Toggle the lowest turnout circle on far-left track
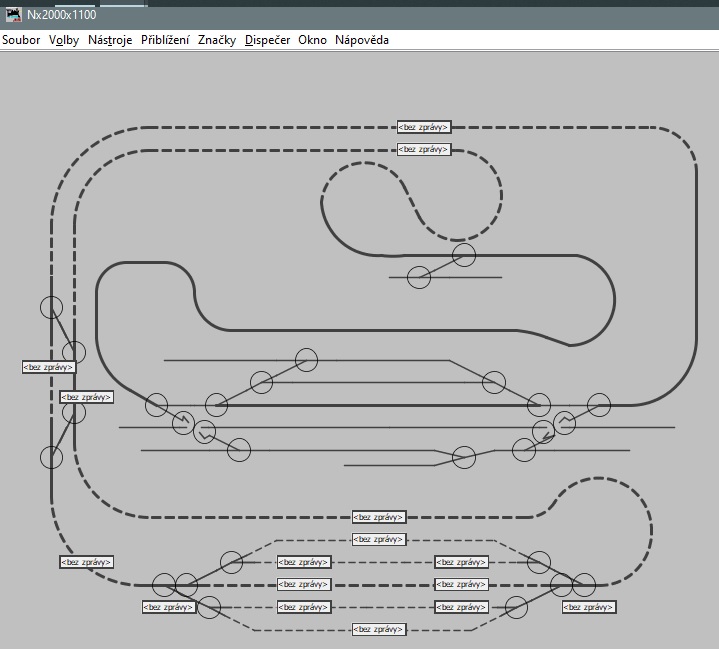Viewport: 719px width, 649px height. coord(51,457)
